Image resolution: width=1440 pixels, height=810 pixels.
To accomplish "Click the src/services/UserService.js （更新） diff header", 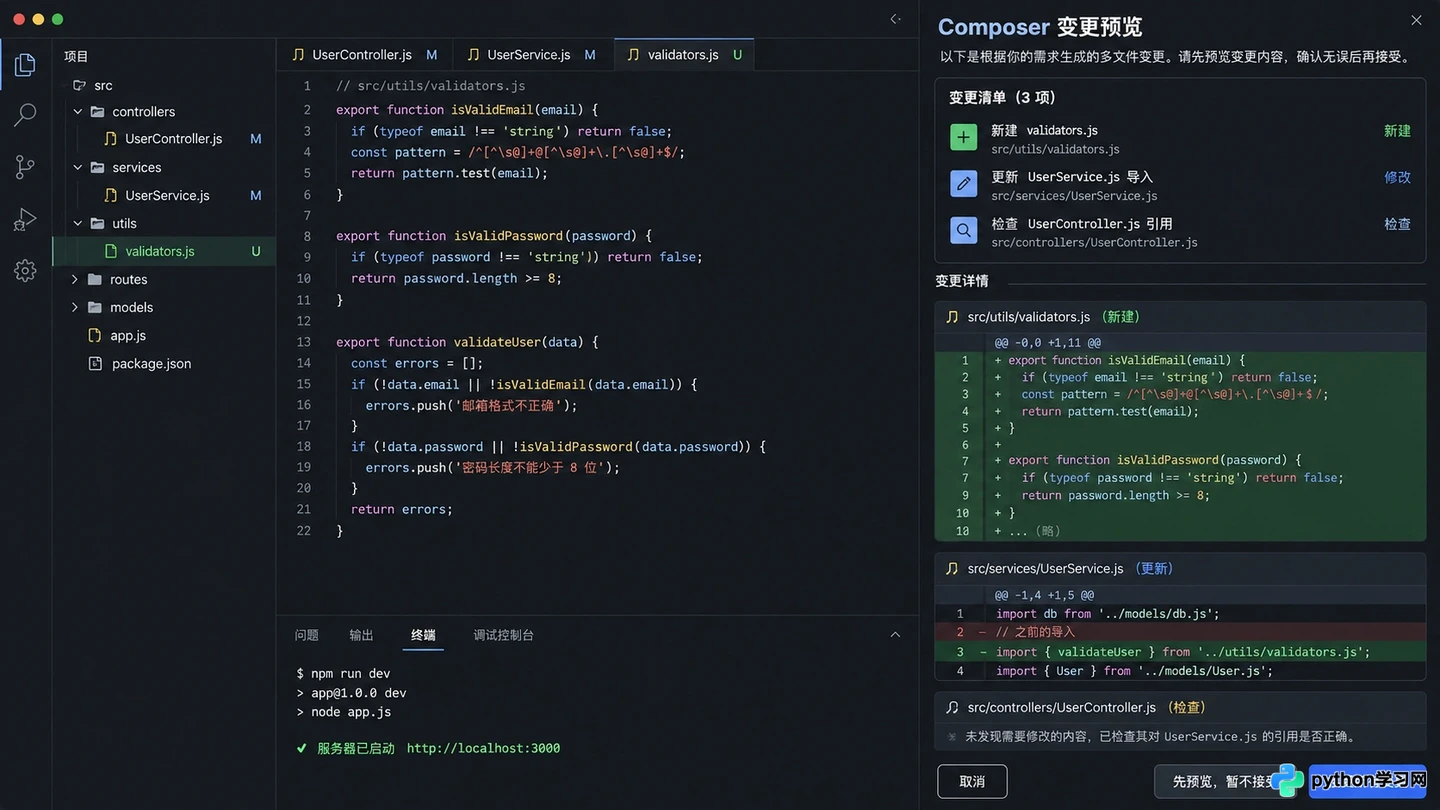I will [1180, 568].
